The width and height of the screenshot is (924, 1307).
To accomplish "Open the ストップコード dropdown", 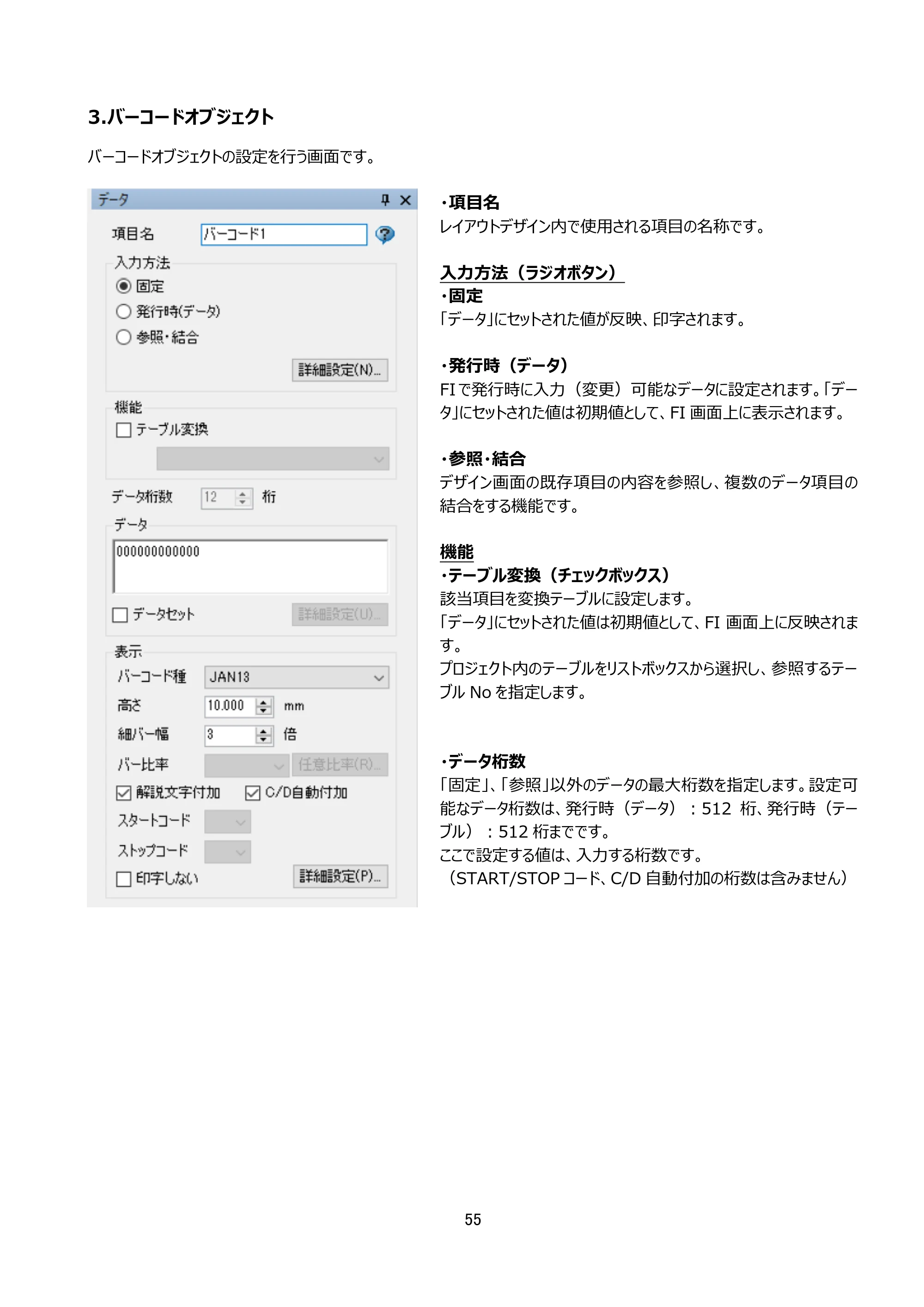I will tap(228, 852).
